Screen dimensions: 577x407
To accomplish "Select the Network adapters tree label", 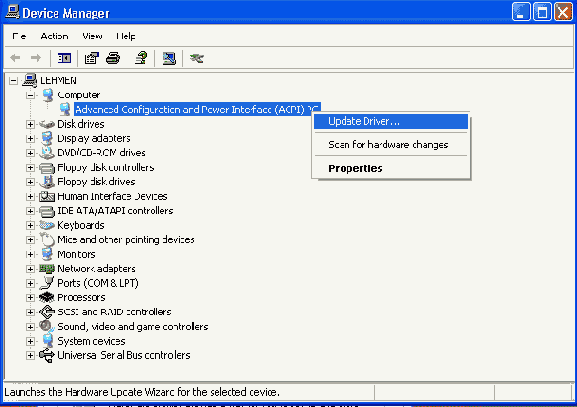I will (96, 269).
